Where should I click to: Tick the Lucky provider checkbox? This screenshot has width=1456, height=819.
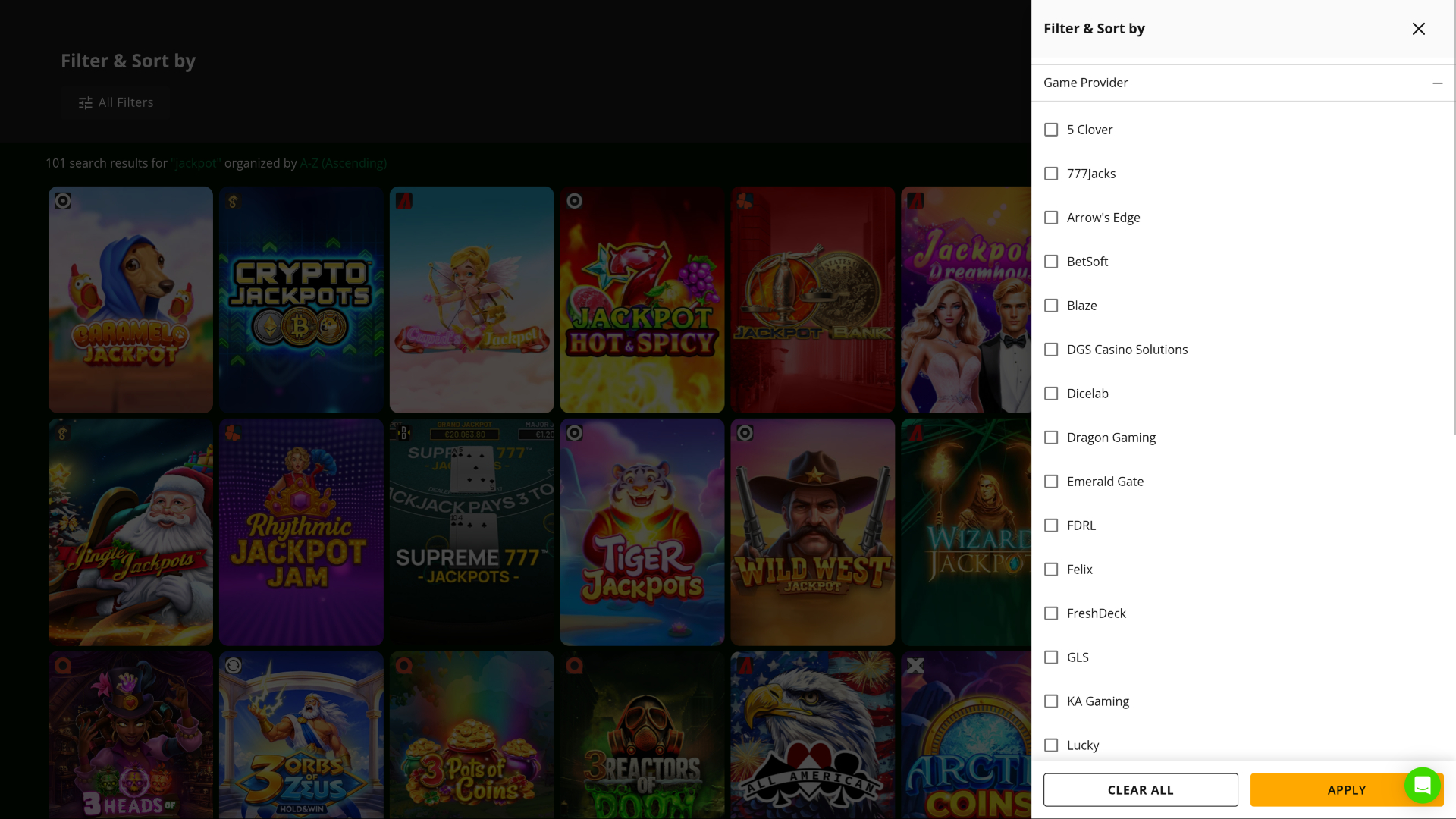click(1051, 745)
